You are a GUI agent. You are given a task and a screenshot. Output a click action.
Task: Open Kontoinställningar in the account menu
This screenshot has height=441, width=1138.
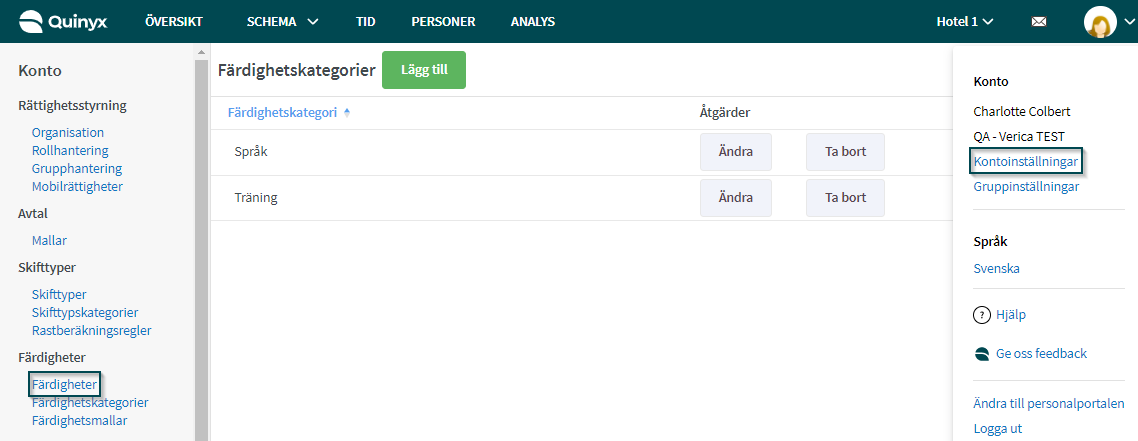point(1026,161)
